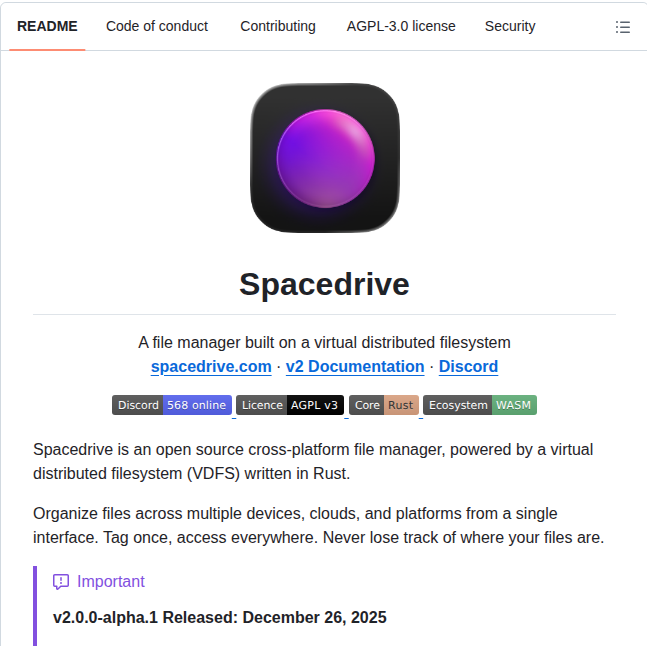The image size is (647, 646).
Task: Click the Ecosystem WASM badge
Action: [x=480, y=405]
